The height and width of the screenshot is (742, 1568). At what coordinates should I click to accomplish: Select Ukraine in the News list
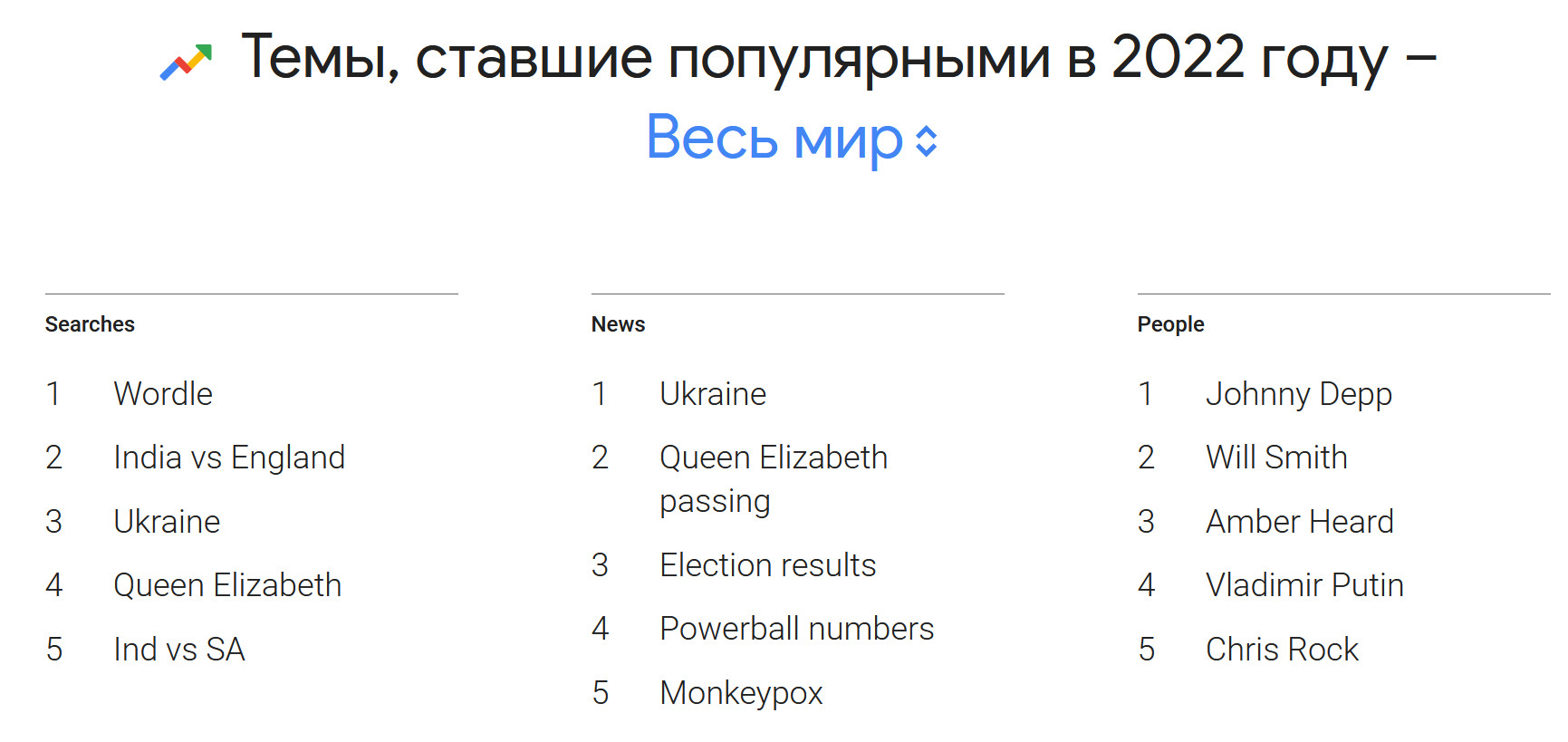pyautogui.click(x=713, y=394)
